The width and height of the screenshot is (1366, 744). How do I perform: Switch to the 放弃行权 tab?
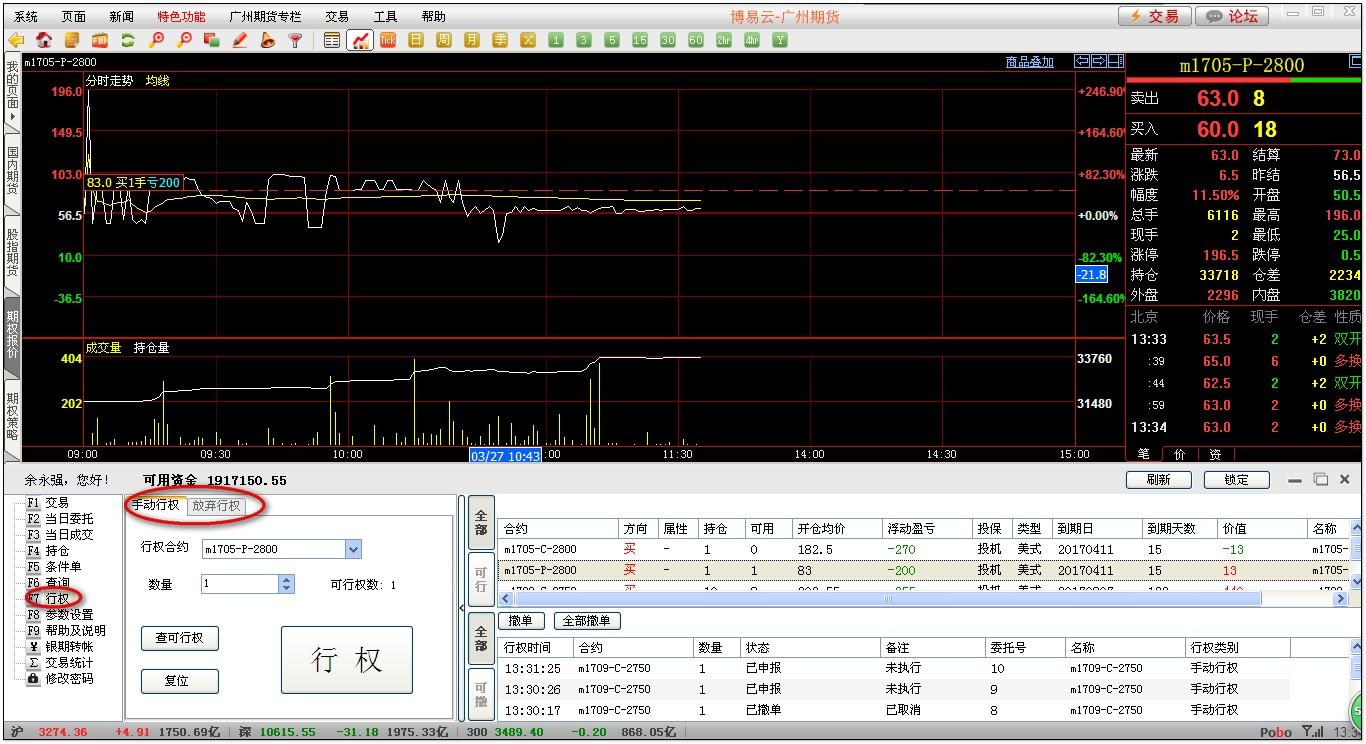pyautogui.click(x=216, y=505)
